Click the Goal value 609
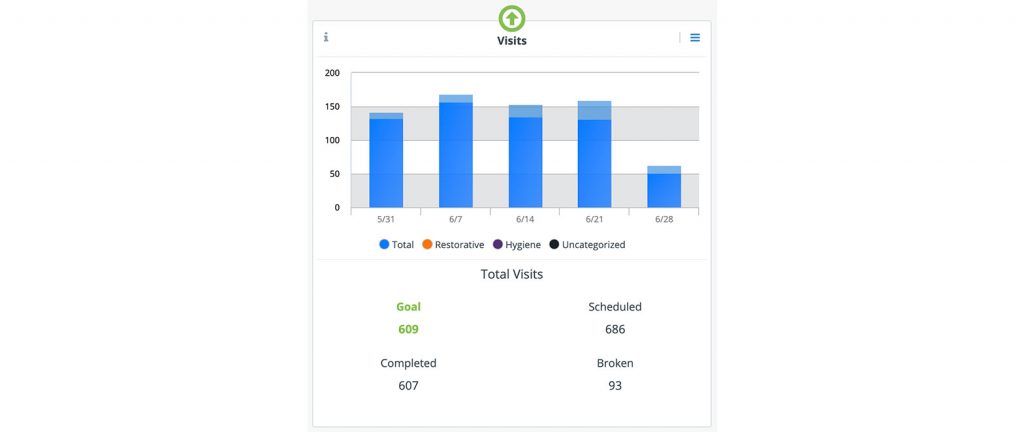 (x=408, y=329)
